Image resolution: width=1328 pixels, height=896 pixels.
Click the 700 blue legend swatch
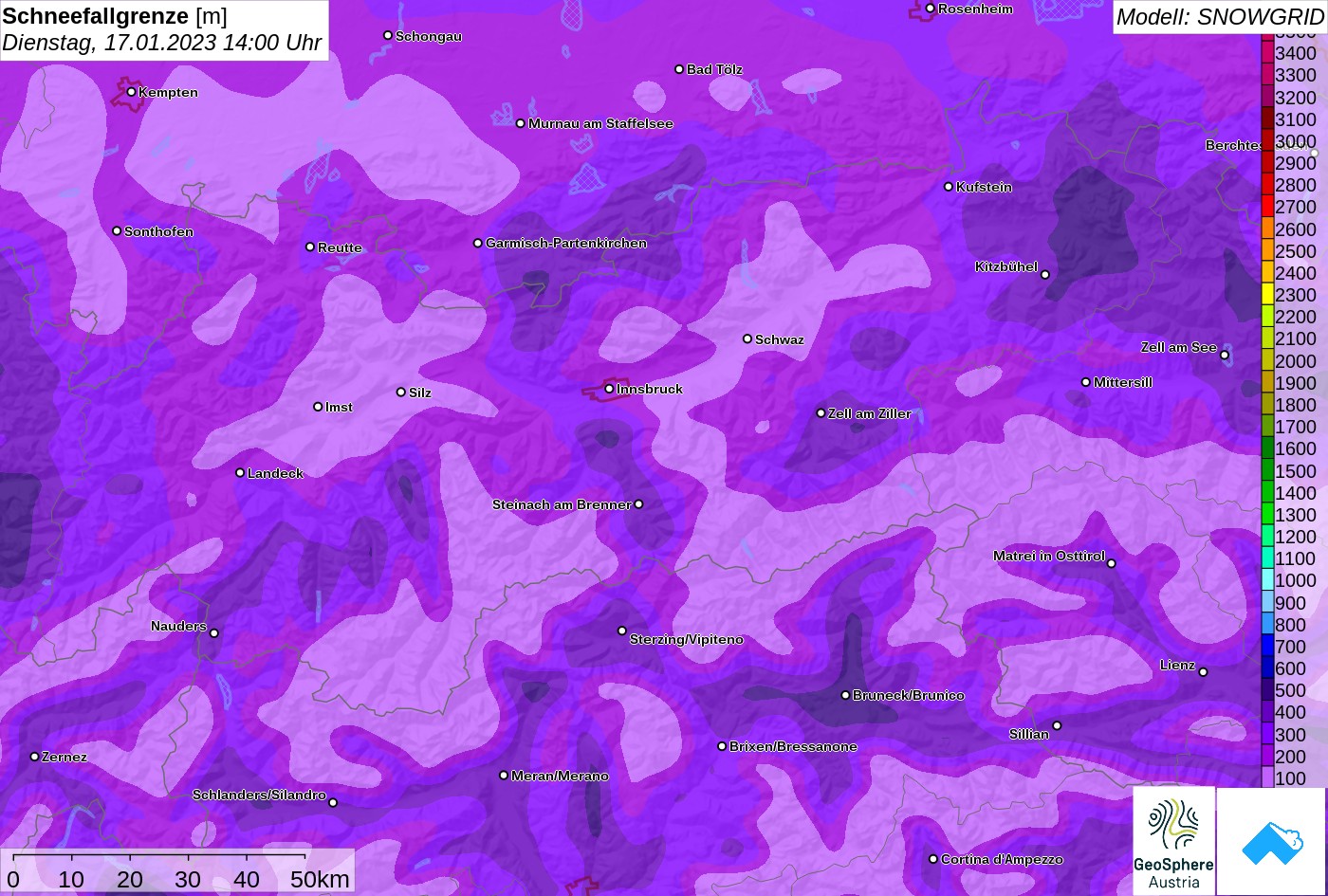click(x=1267, y=647)
